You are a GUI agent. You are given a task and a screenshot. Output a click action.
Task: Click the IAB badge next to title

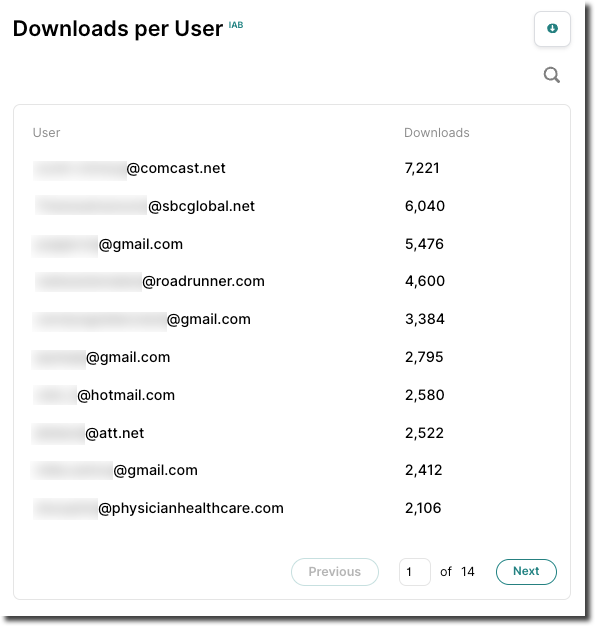click(236, 25)
